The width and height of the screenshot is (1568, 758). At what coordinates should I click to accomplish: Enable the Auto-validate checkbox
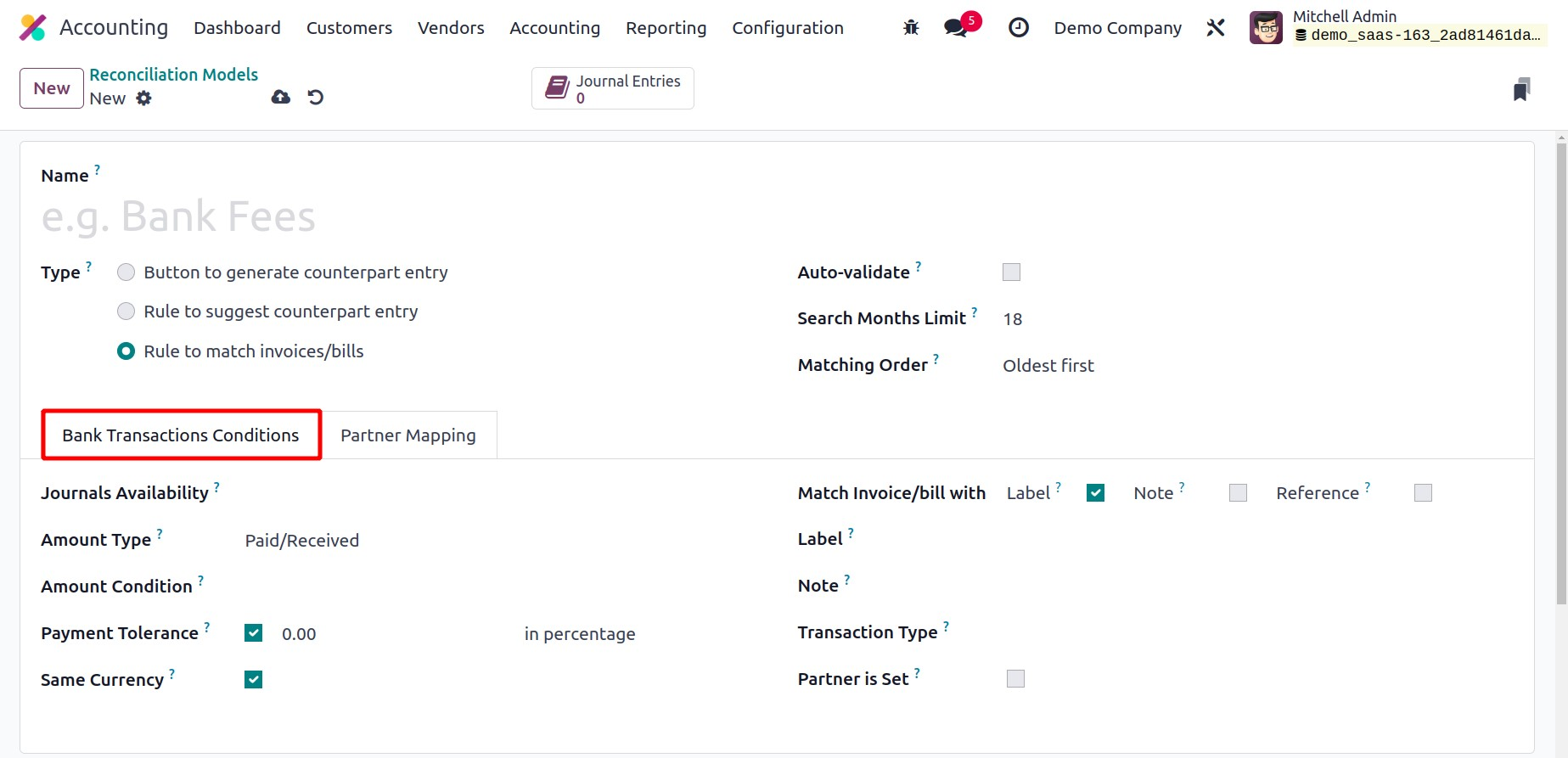coord(1011,272)
